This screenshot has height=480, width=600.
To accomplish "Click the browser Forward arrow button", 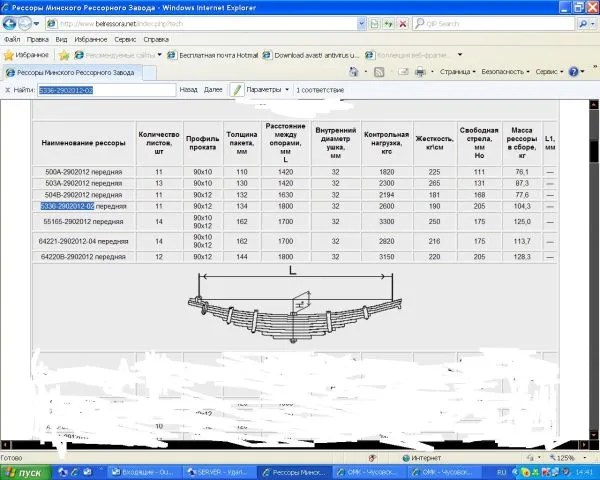I will pyautogui.click(x=25, y=24).
